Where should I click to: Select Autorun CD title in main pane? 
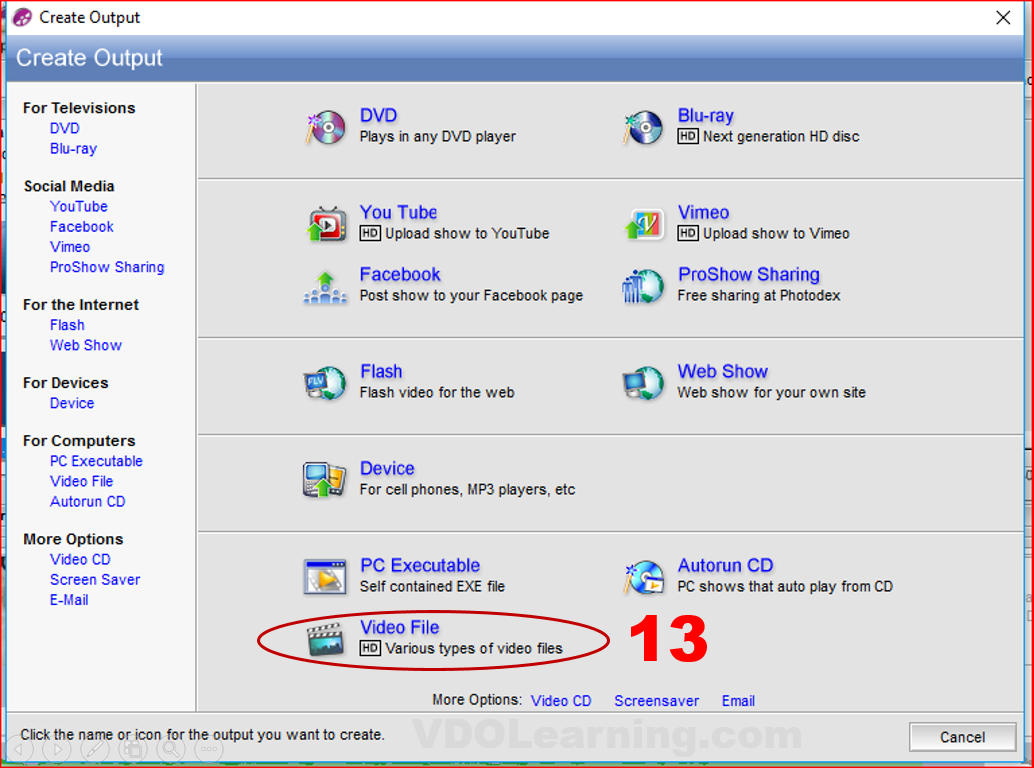pos(725,565)
